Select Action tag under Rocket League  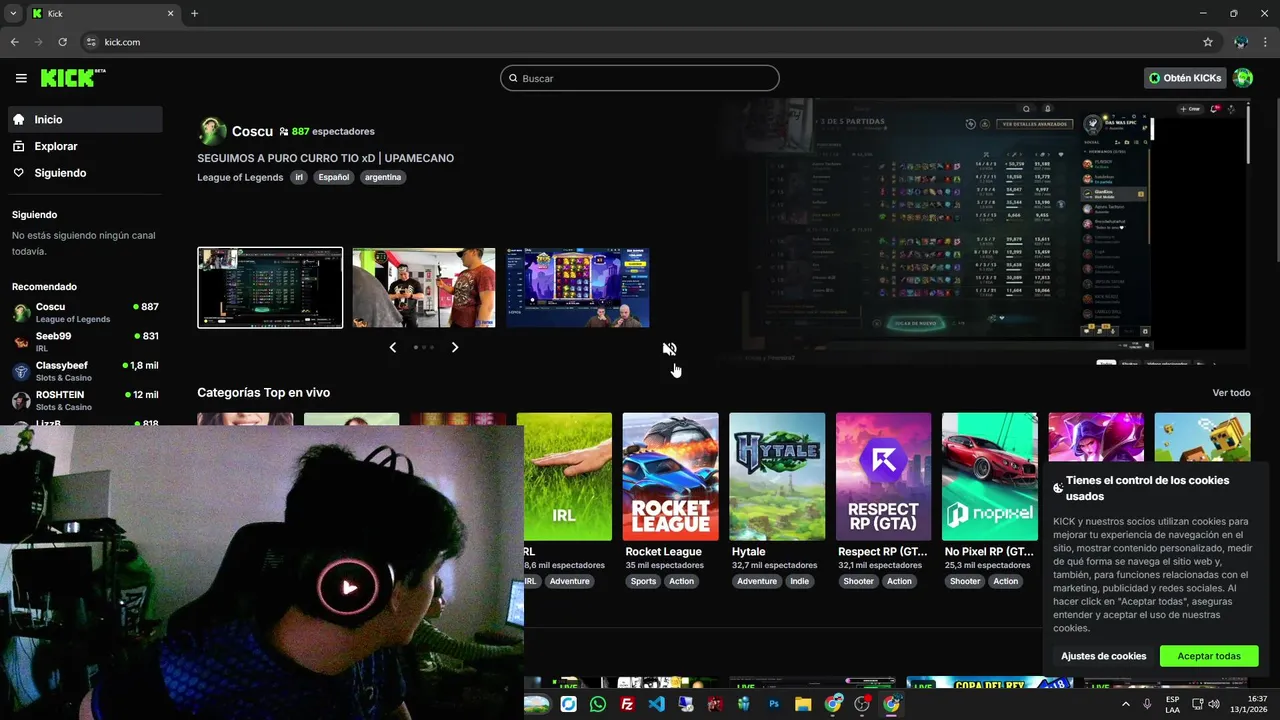tap(681, 581)
